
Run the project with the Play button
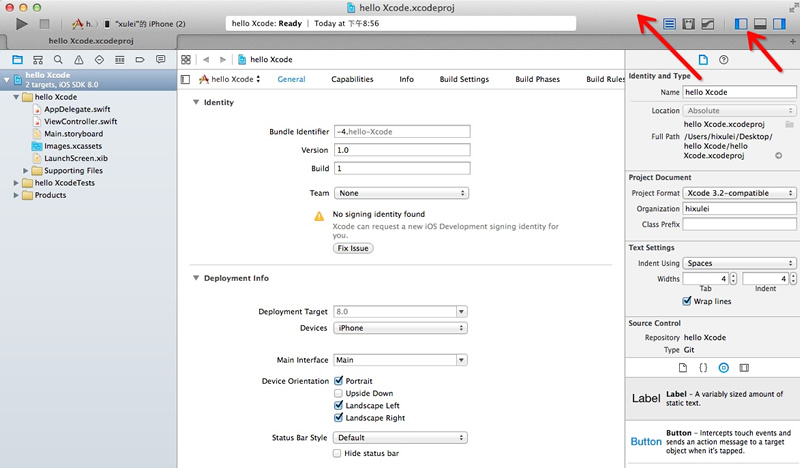21,23
